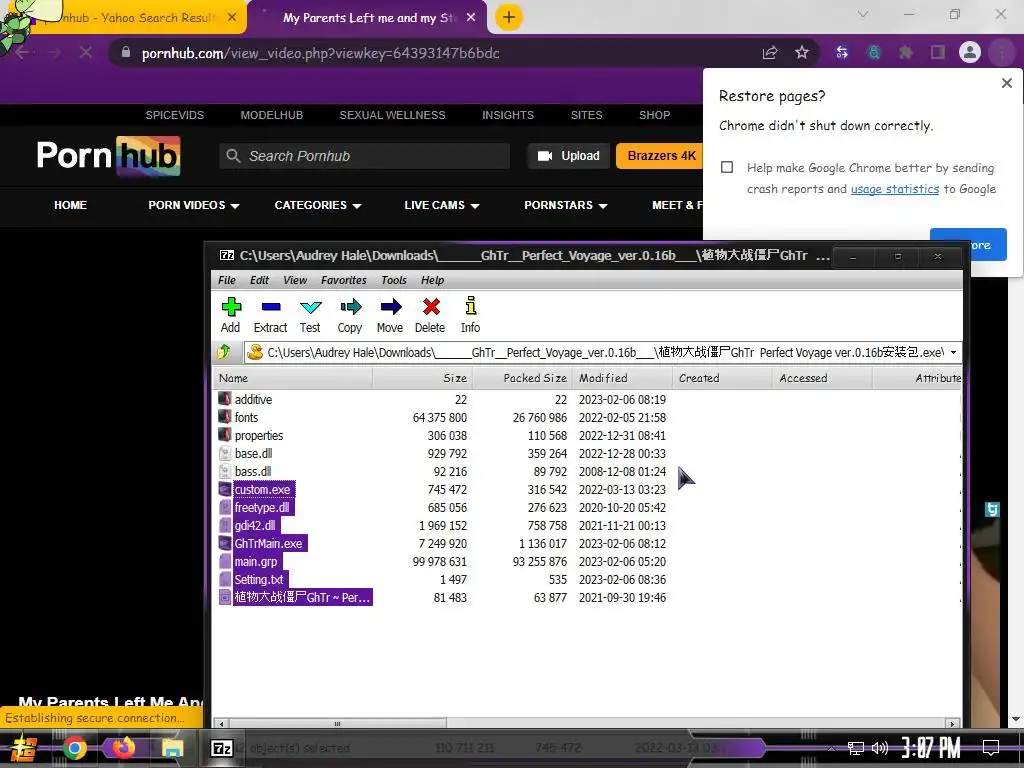Select the properties folder row

(259, 436)
